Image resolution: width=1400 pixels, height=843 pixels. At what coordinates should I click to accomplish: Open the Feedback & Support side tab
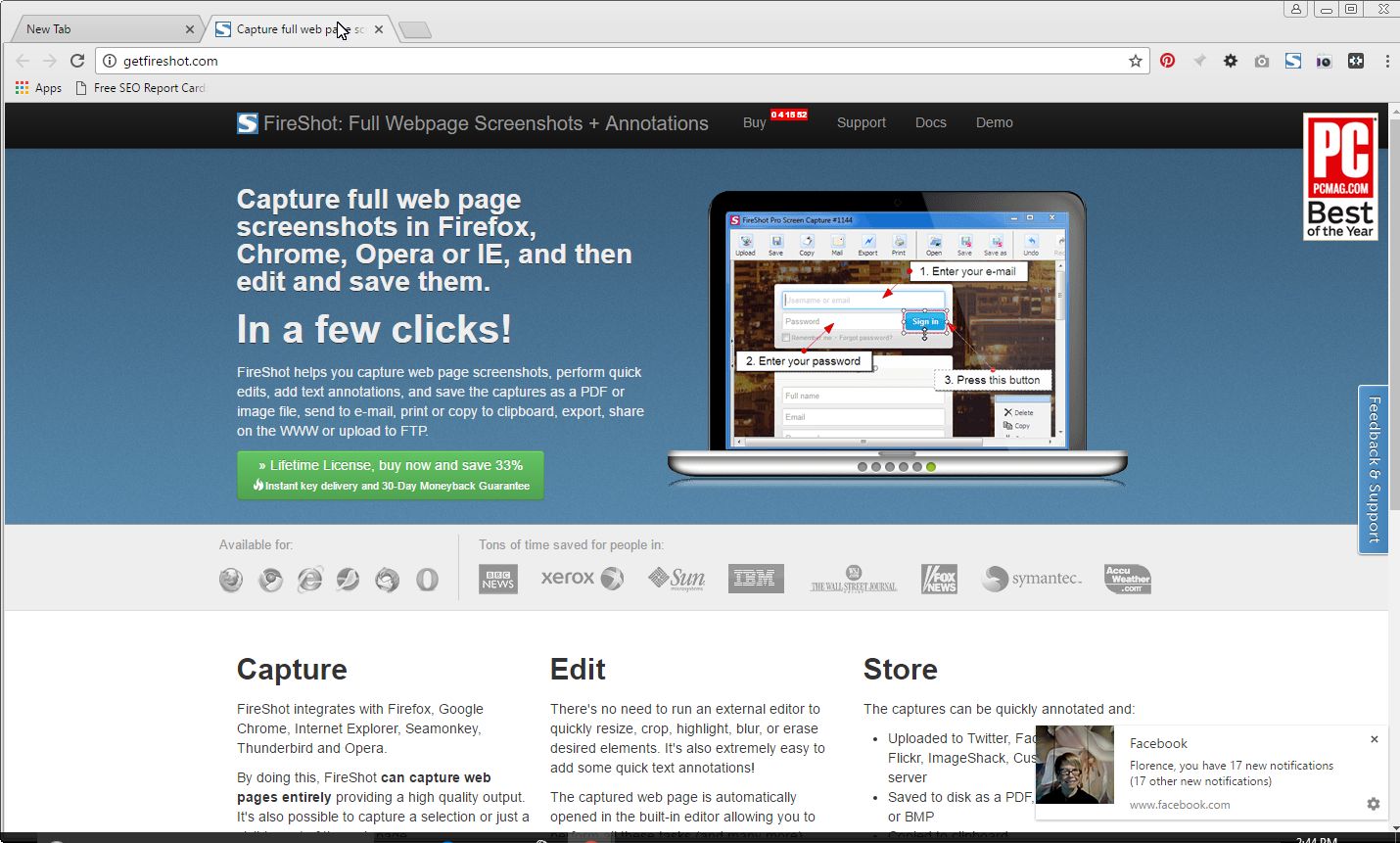coord(1374,470)
